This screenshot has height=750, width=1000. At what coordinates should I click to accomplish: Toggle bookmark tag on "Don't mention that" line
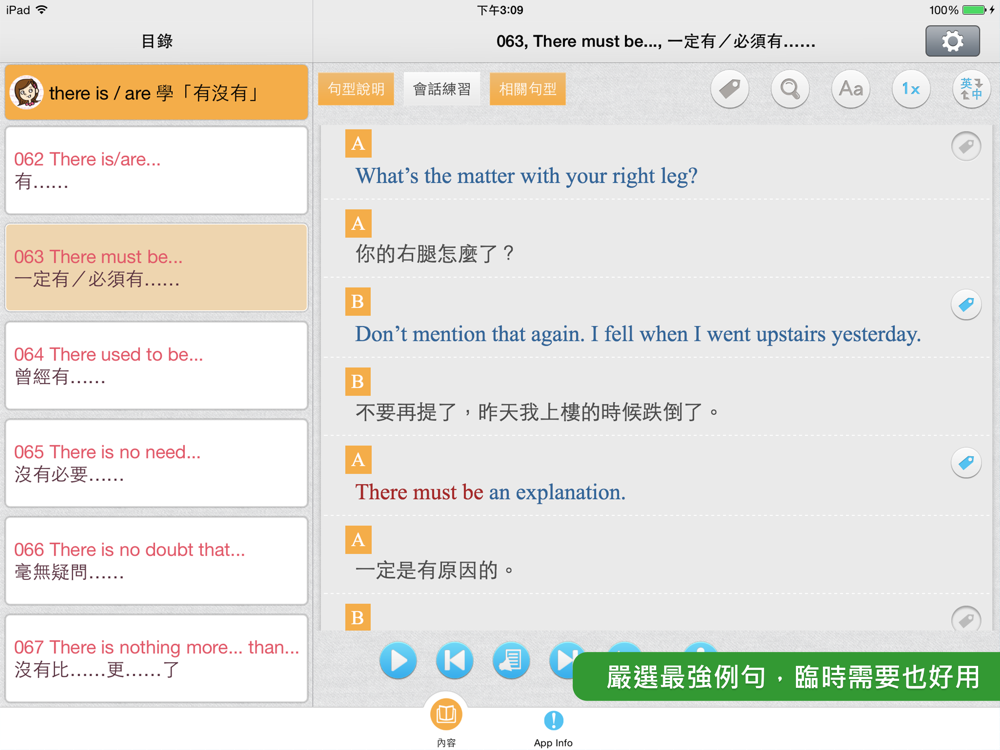[x=966, y=304]
